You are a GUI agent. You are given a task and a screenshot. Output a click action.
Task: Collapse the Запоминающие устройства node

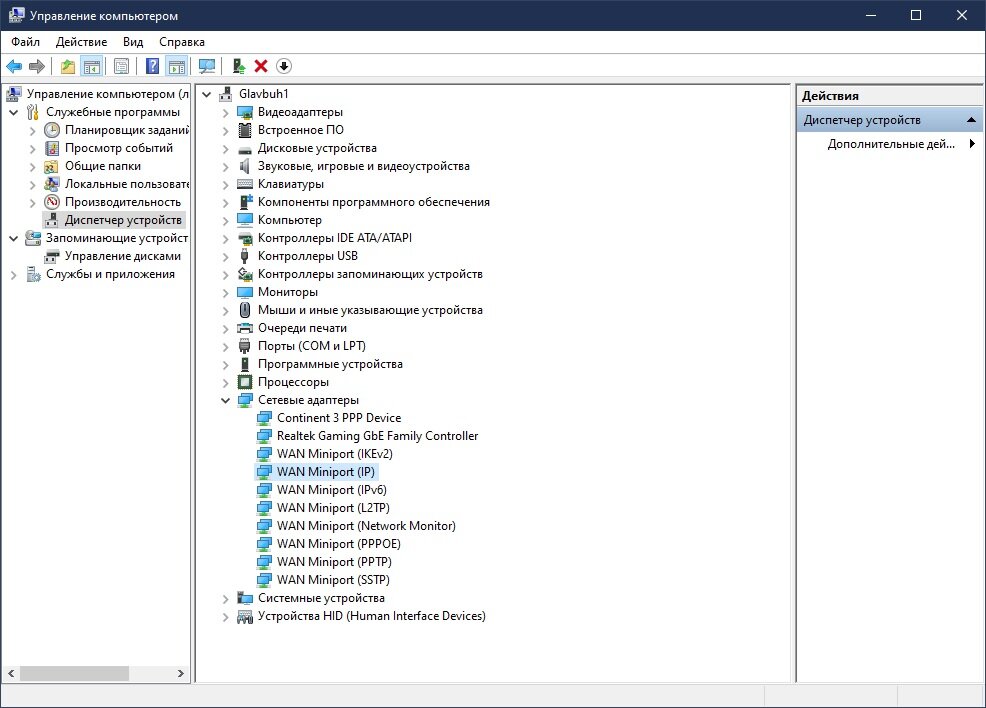pyautogui.click(x=13, y=239)
